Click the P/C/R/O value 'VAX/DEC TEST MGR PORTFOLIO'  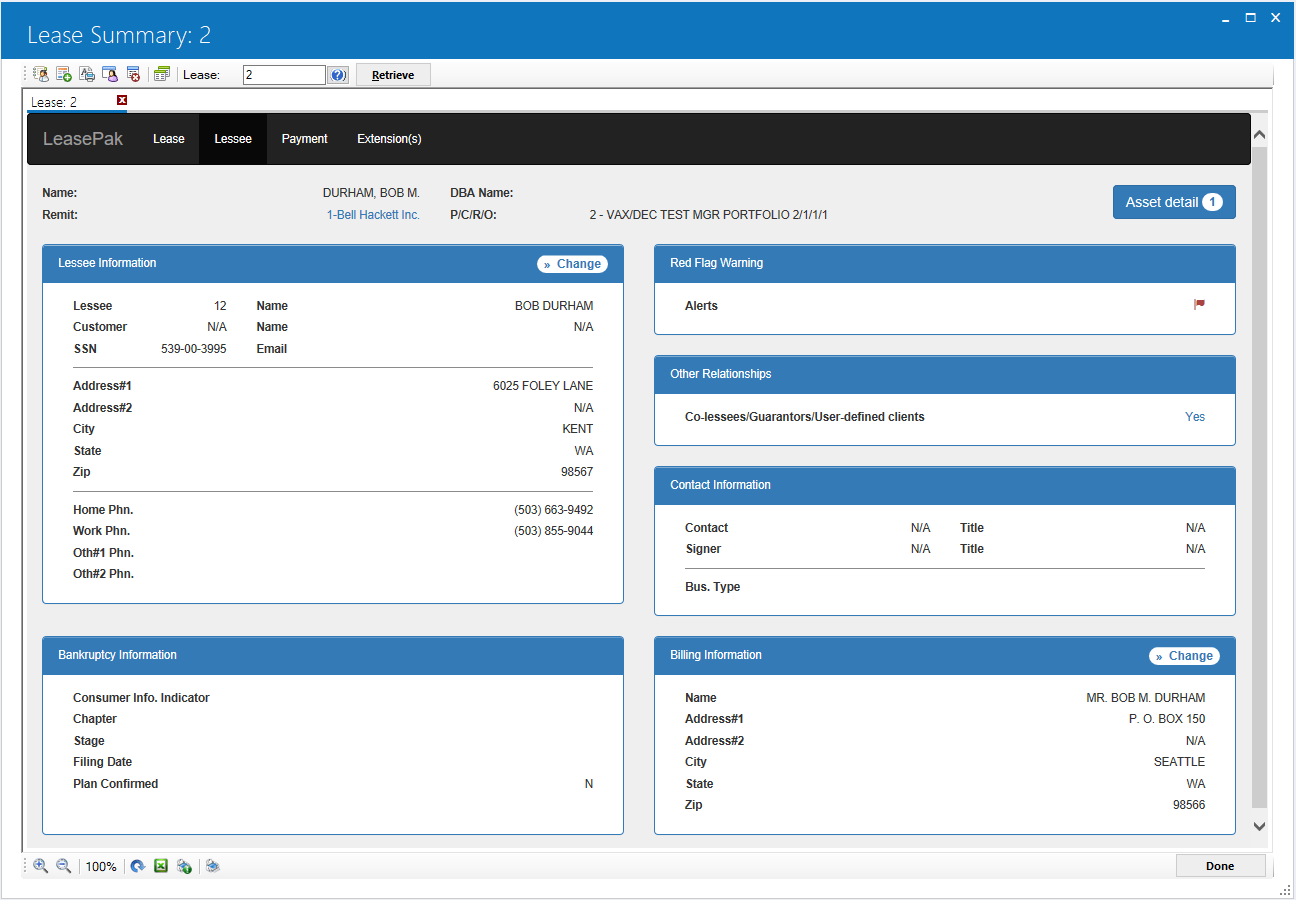[709, 215]
